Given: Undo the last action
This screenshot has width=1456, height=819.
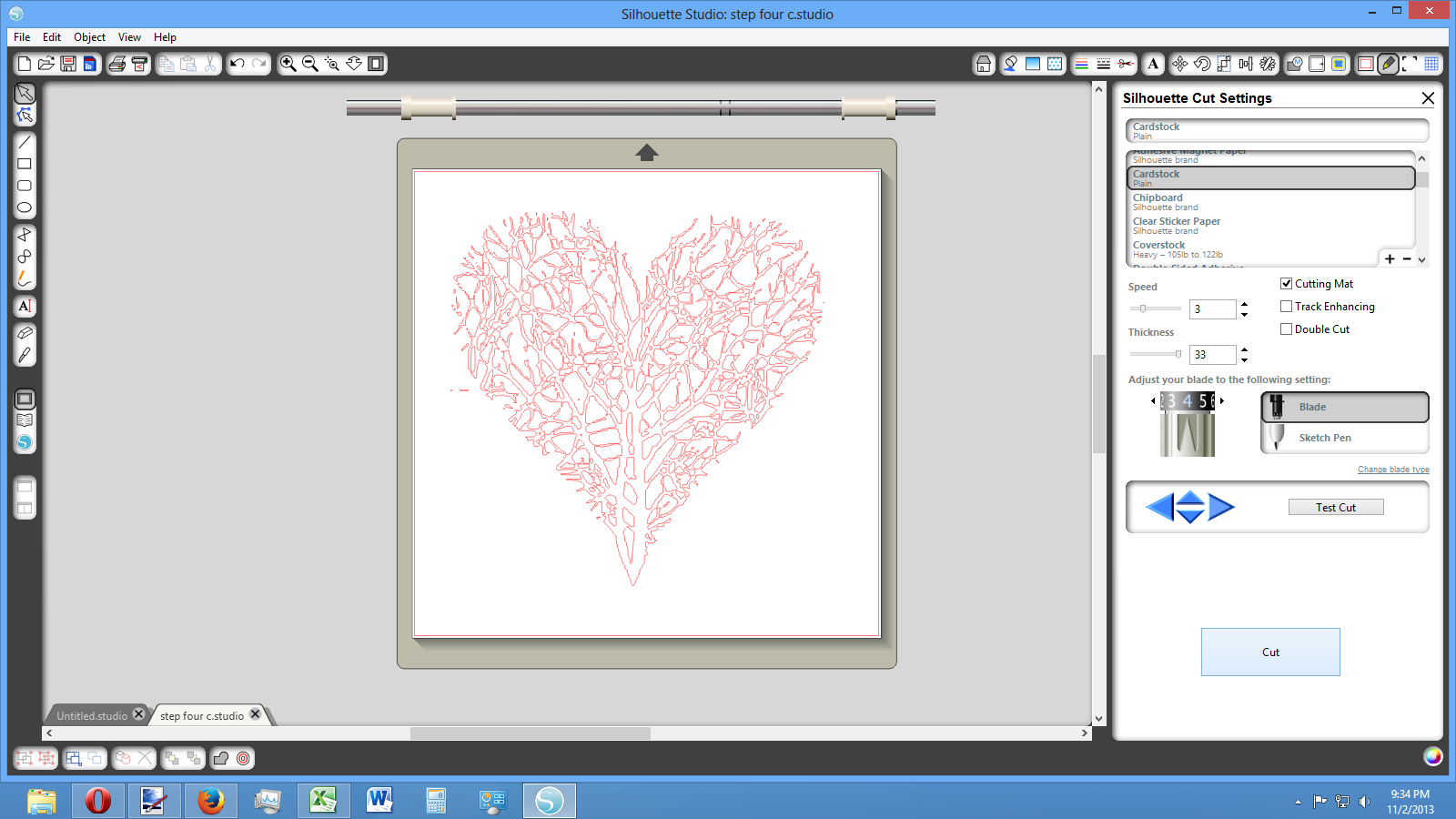Looking at the screenshot, I should [x=238, y=64].
